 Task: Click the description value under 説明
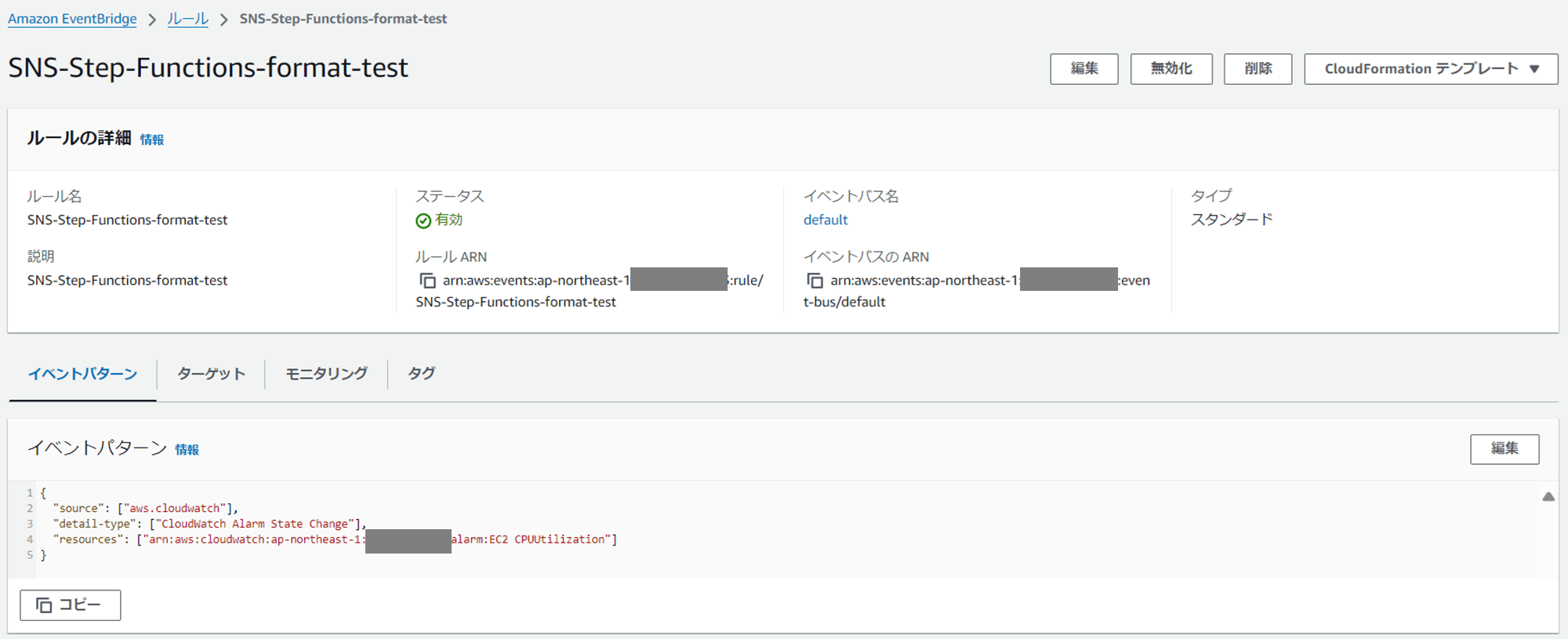pos(127,281)
